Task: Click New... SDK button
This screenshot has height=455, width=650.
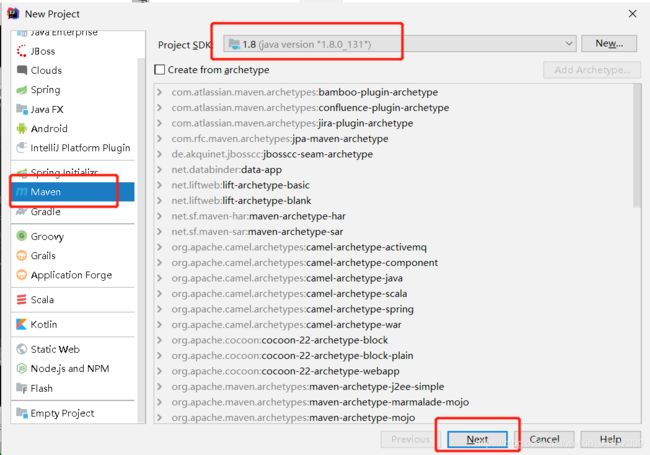Action: (609, 44)
